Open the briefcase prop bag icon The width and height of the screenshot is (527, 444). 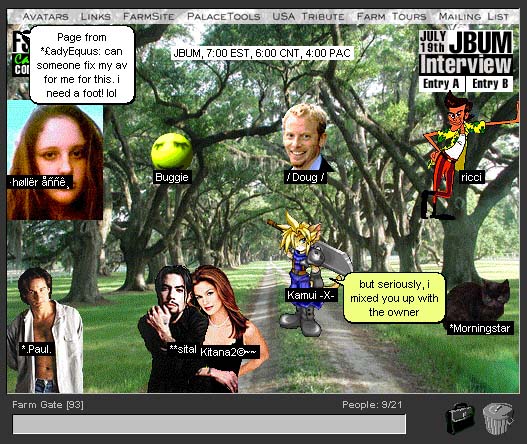click(460, 419)
